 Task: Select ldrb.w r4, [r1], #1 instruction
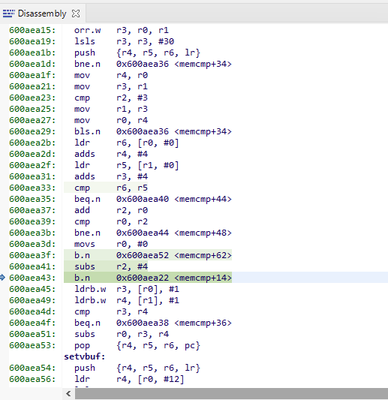(x=127, y=300)
